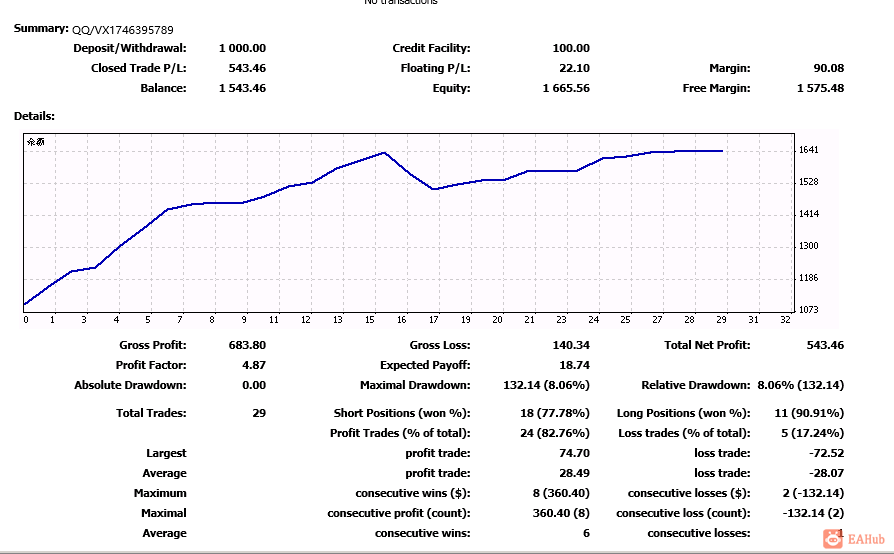This screenshot has width=894, height=554.
Task: Select the Maximal Drawdown label
Action: coord(415,385)
